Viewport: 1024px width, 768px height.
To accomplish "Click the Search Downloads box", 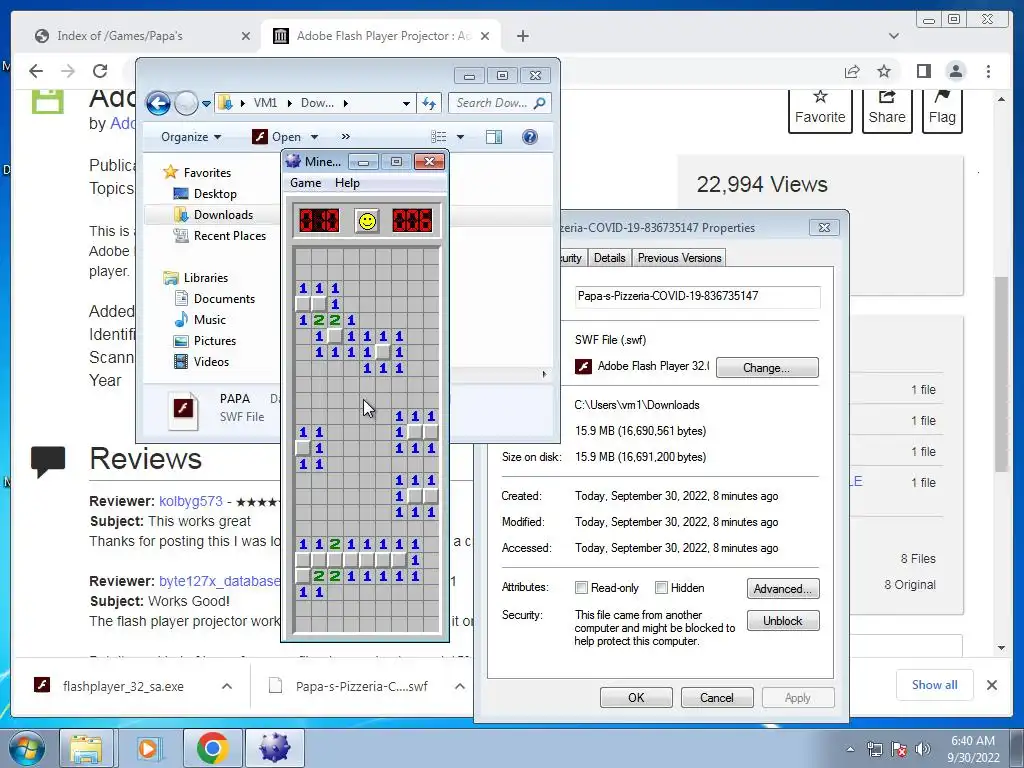I will 500,103.
